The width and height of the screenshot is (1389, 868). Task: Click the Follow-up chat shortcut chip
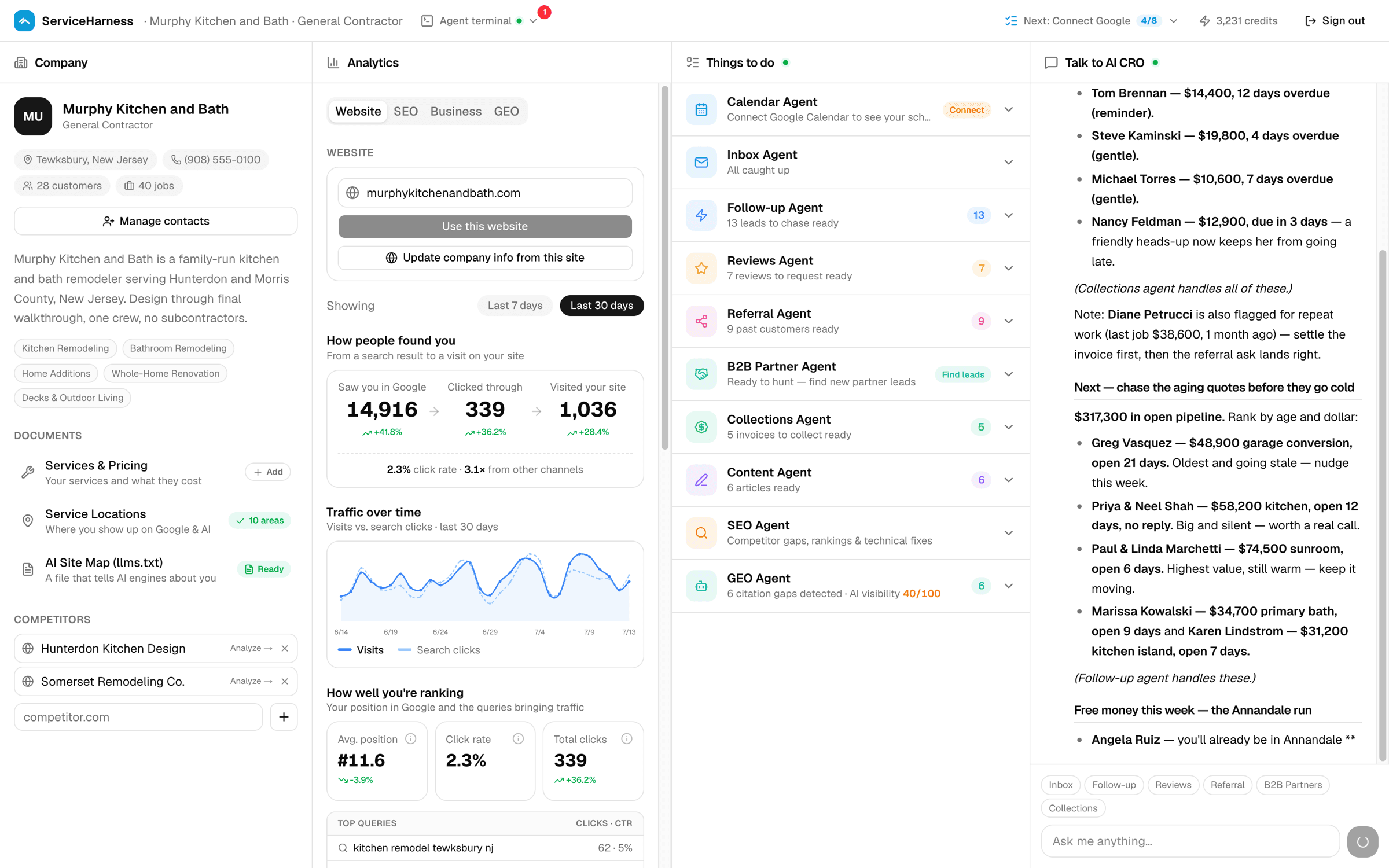pos(1114,785)
